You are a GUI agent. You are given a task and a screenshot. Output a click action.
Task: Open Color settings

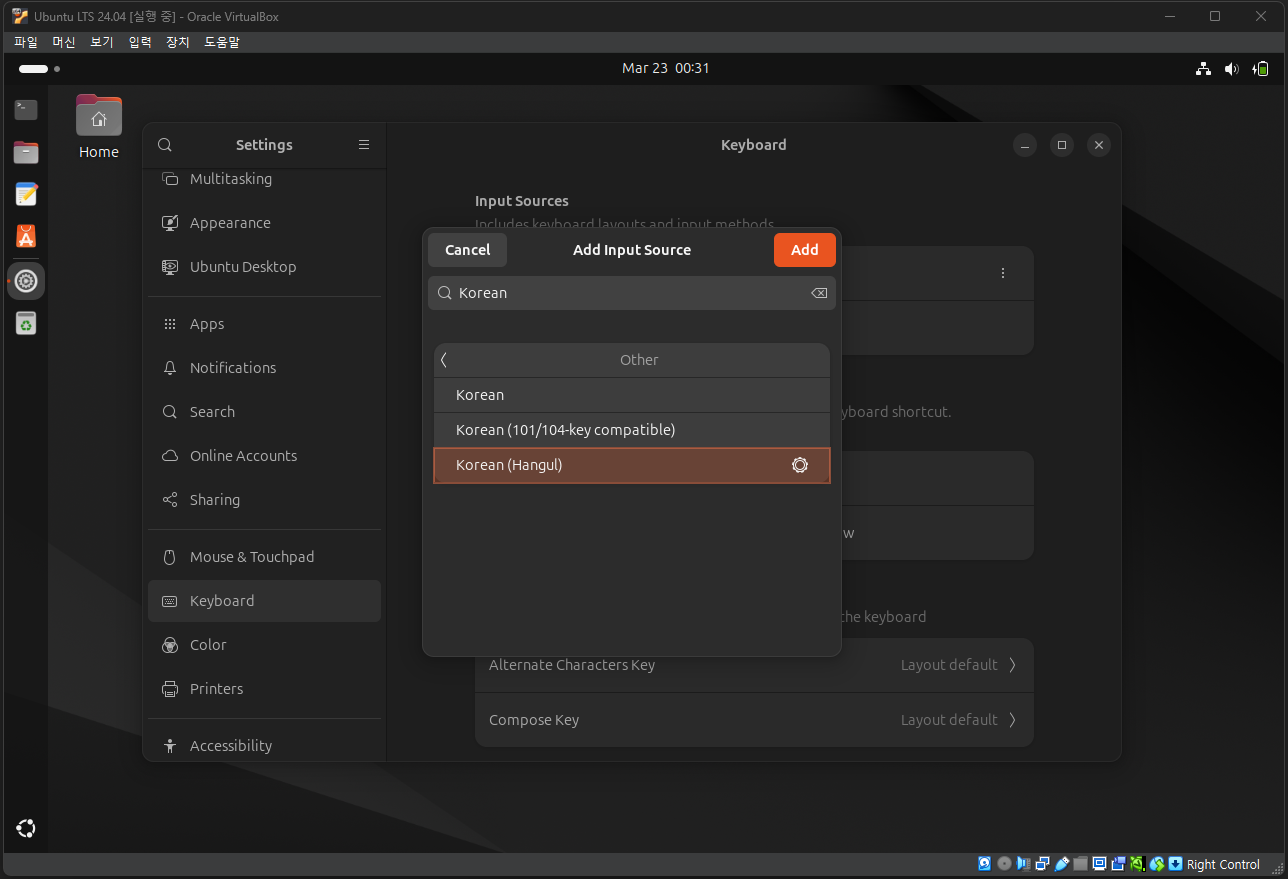tap(264, 645)
